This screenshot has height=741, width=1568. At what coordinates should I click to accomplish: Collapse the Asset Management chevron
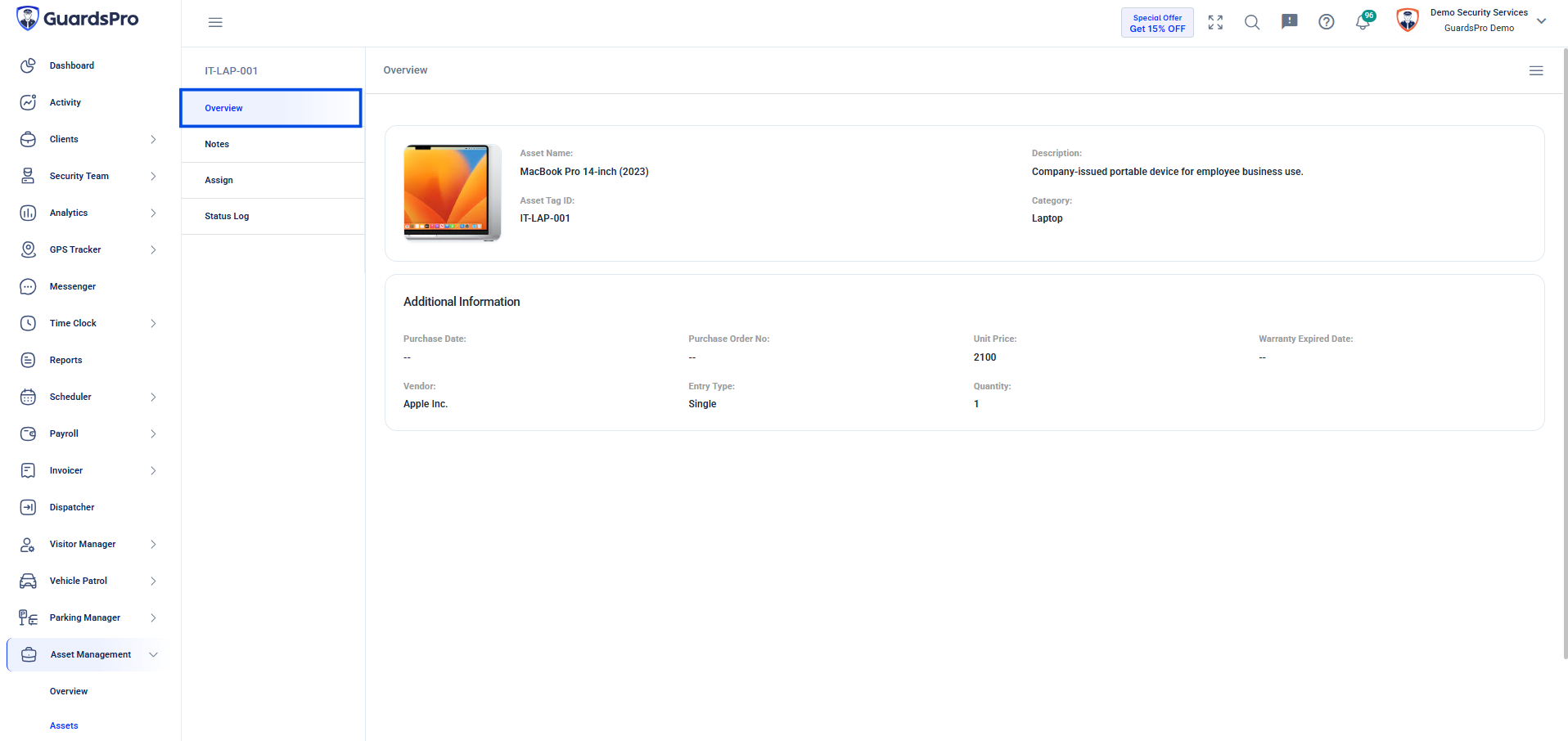tap(153, 654)
